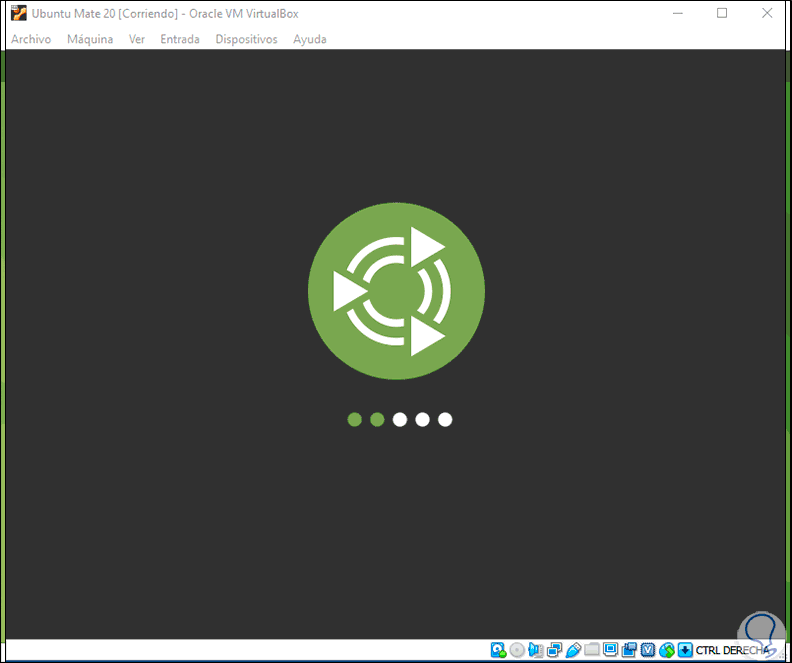The height and width of the screenshot is (663, 792).
Task: Open the Ver menu
Action: click(137, 39)
